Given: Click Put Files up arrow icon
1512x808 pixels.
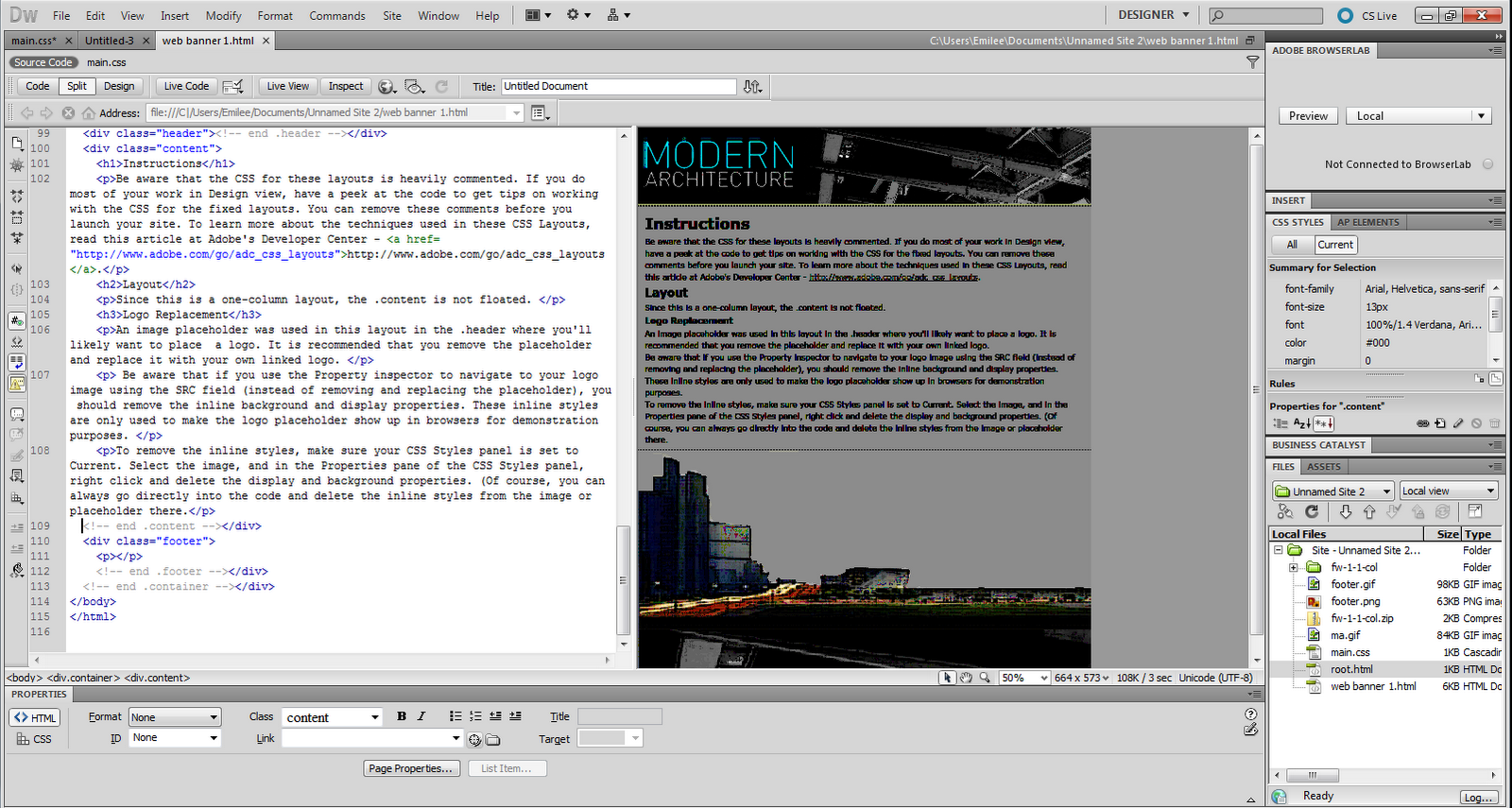Looking at the screenshot, I should pos(1369,511).
